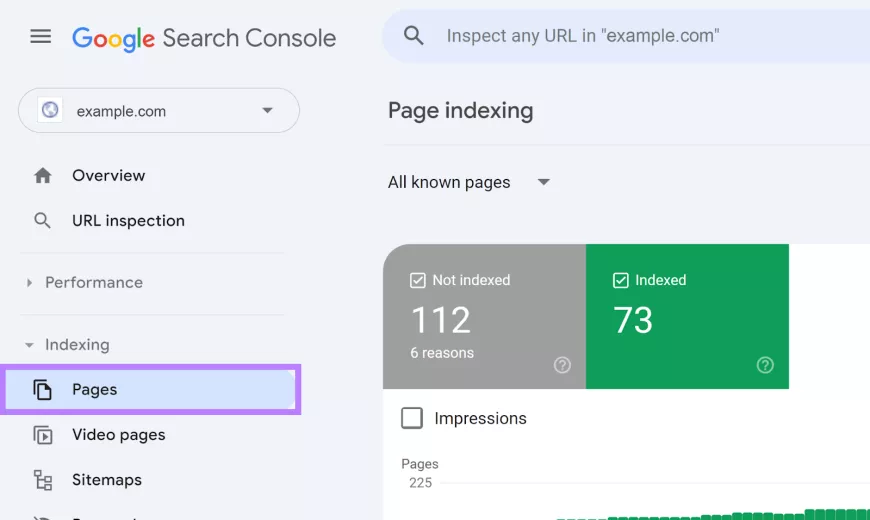
Task: Click the 112 not indexed count
Action: click(441, 320)
